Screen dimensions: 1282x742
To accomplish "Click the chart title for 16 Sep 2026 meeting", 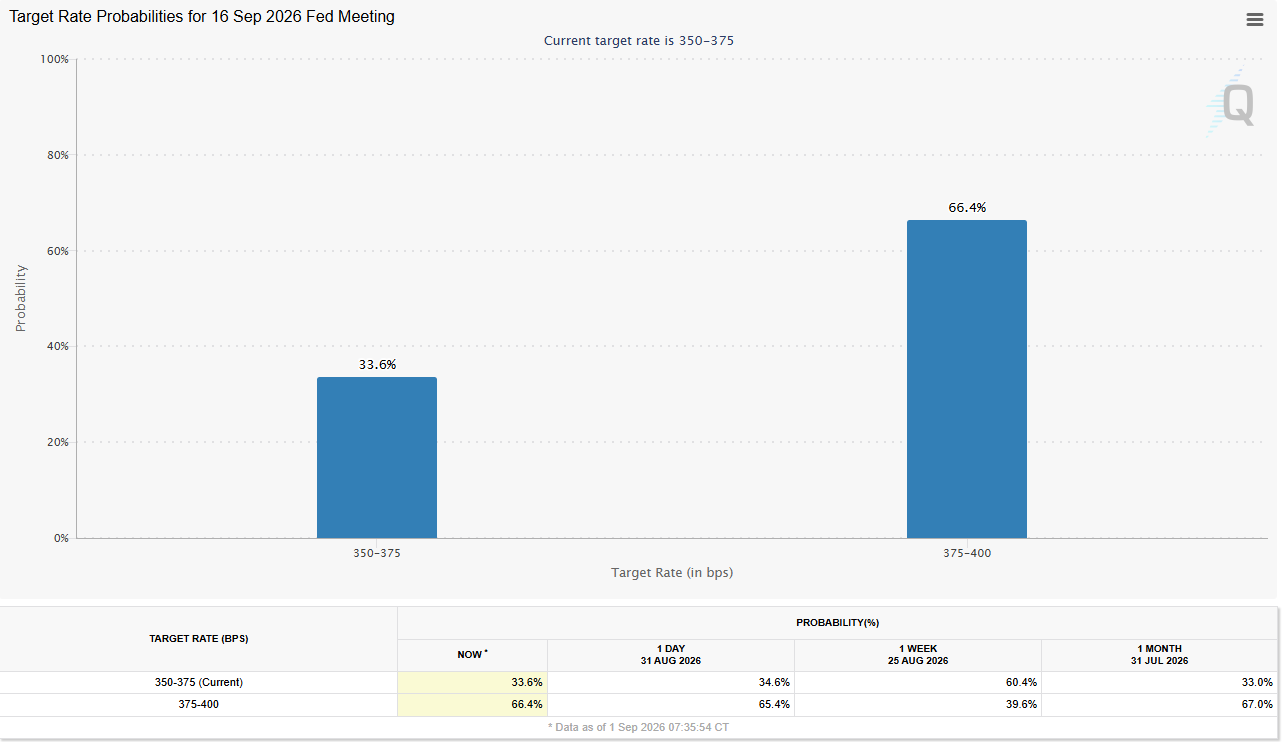I will pos(202,17).
